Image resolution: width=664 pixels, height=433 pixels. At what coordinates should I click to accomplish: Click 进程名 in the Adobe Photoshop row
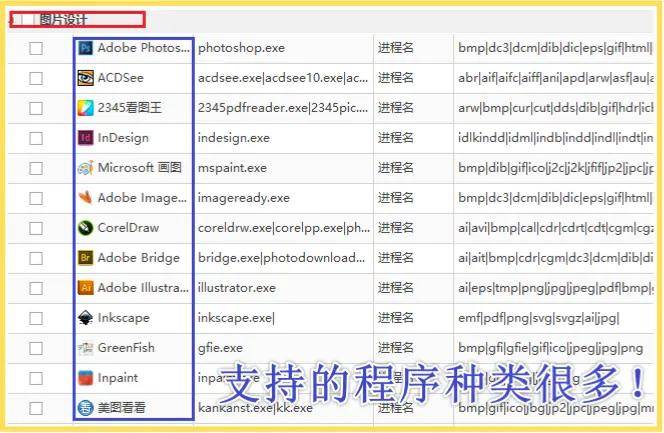click(396, 48)
